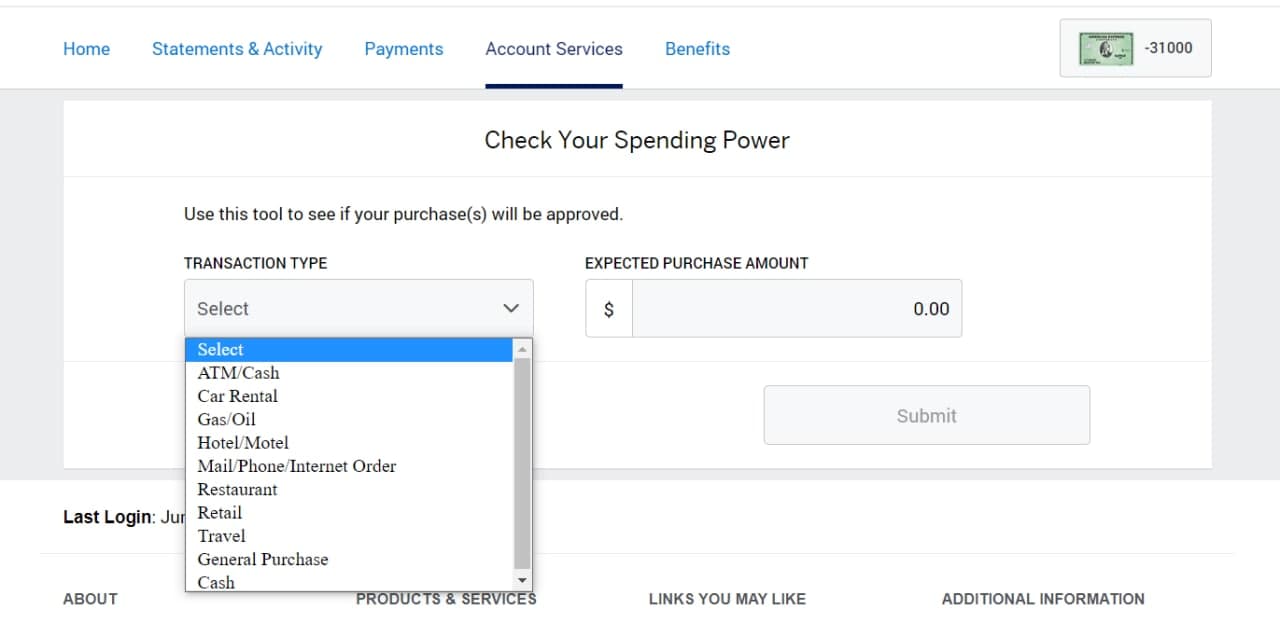
Task: Go to Statements & Activity
Action: [237, 49]
